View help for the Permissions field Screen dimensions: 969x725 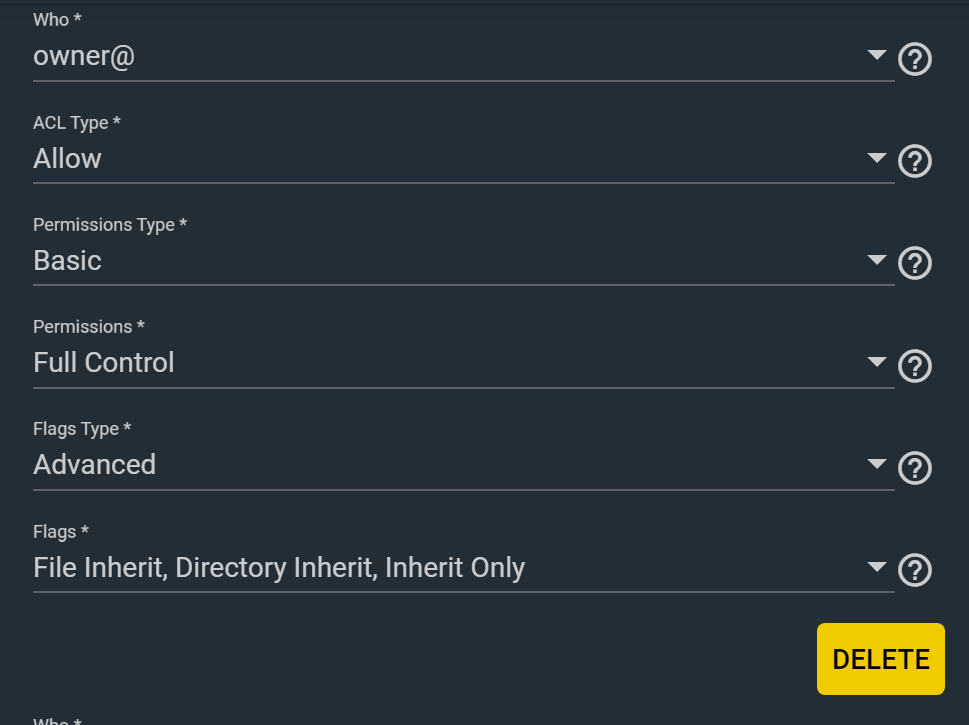pyautogui.click(x=915, y=366)
